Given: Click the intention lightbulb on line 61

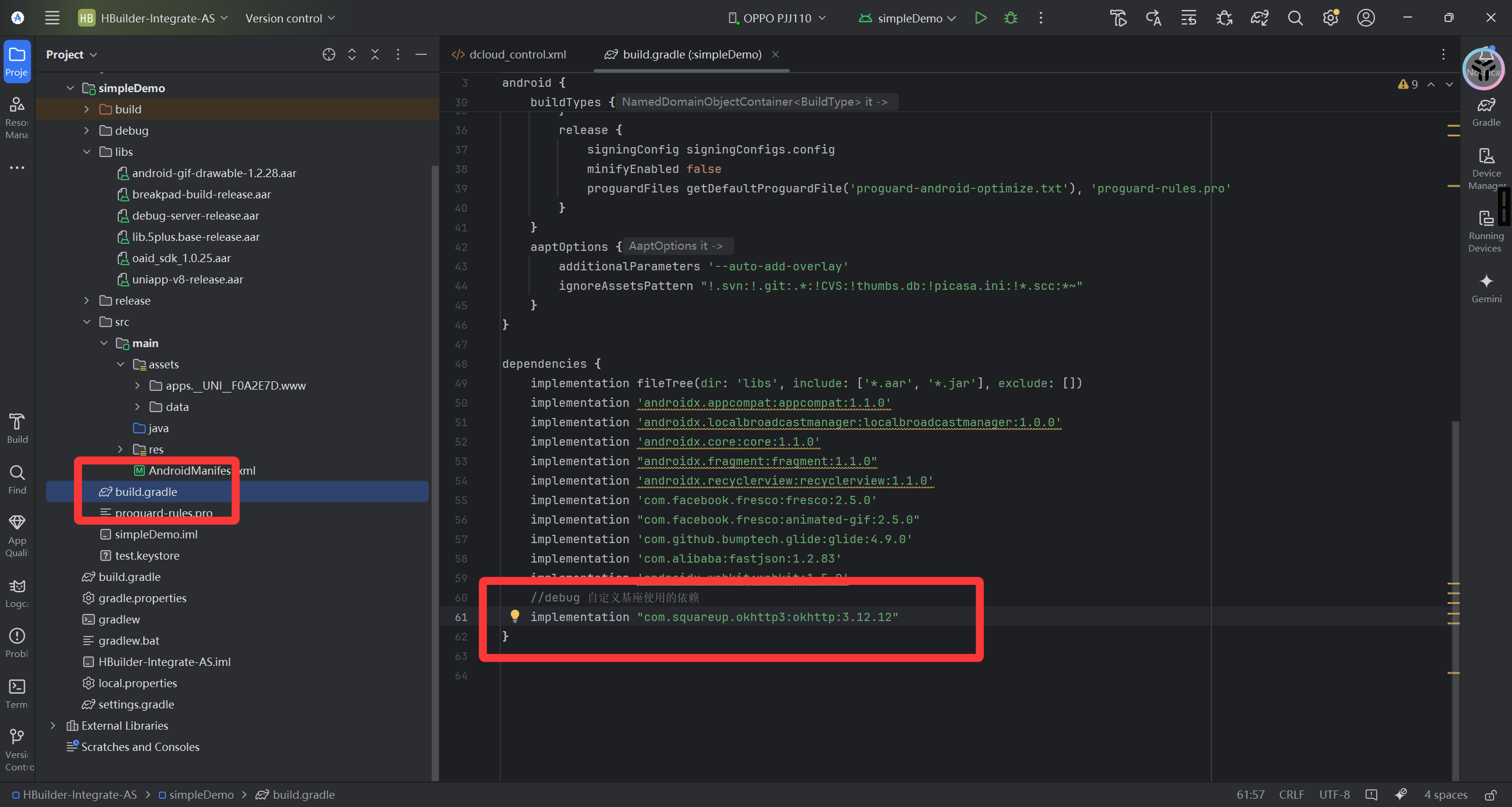Looking at the screenshot, I should tap(515, 616).
